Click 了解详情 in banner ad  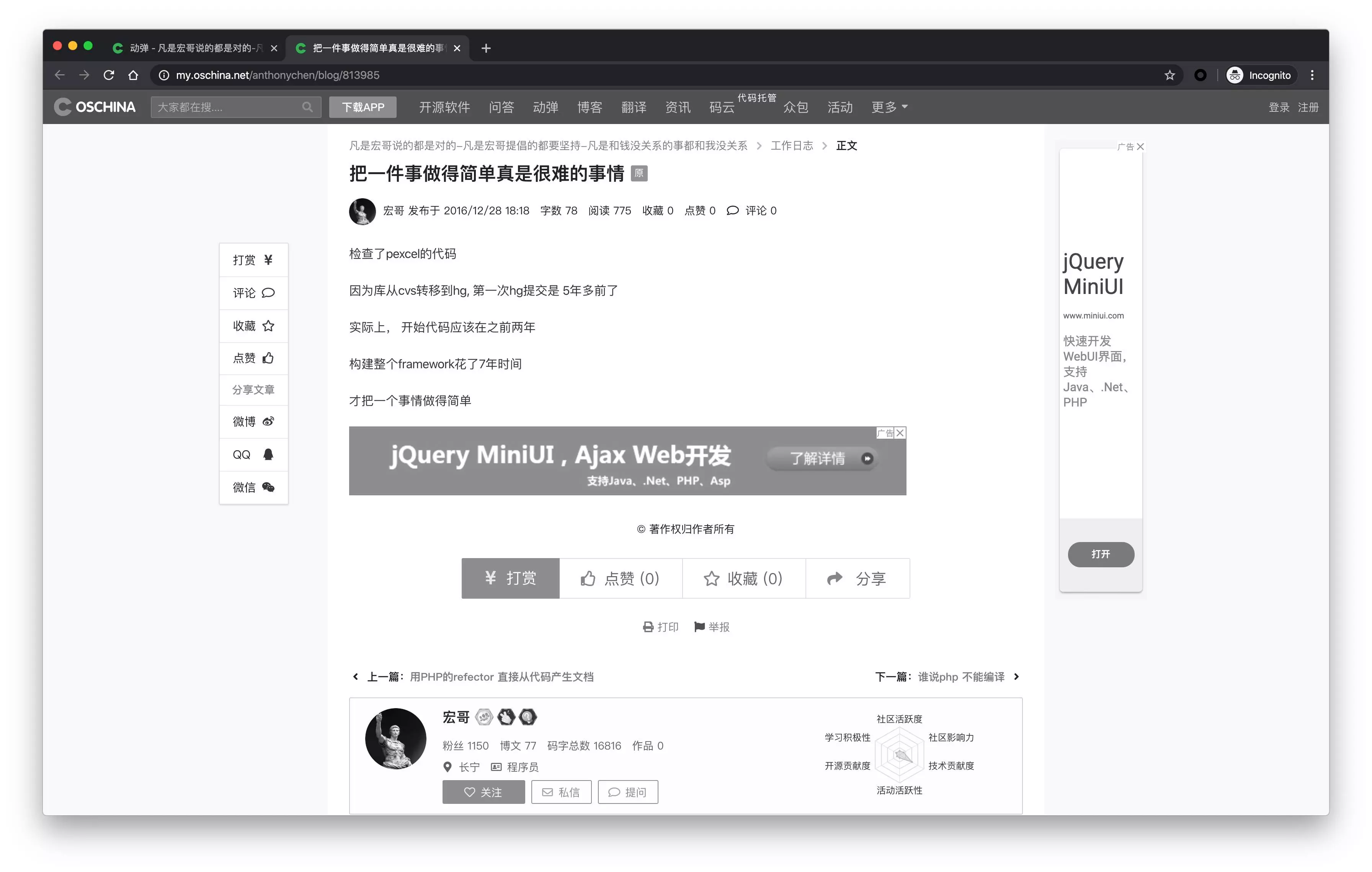tap(823, 459)
